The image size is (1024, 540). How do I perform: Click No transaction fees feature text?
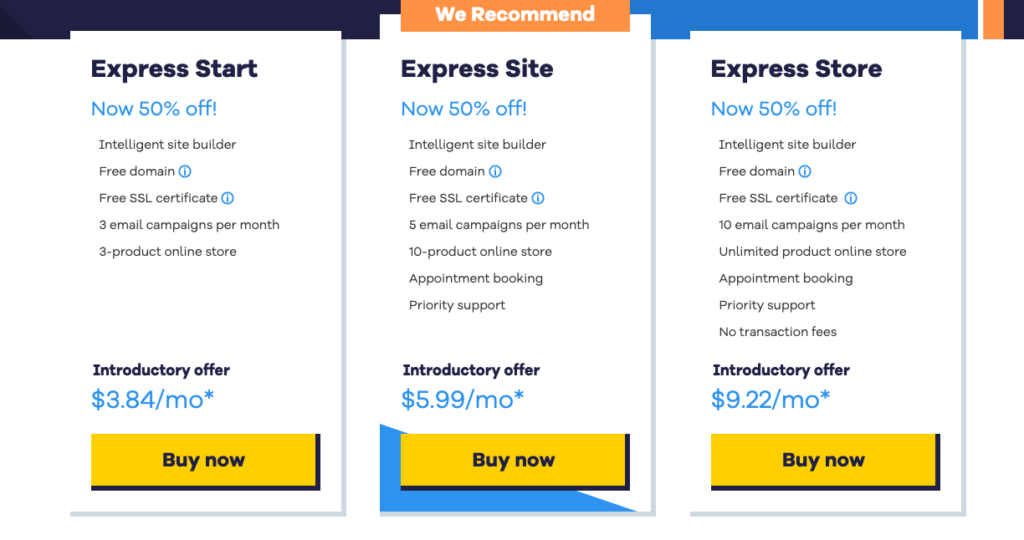777,332
